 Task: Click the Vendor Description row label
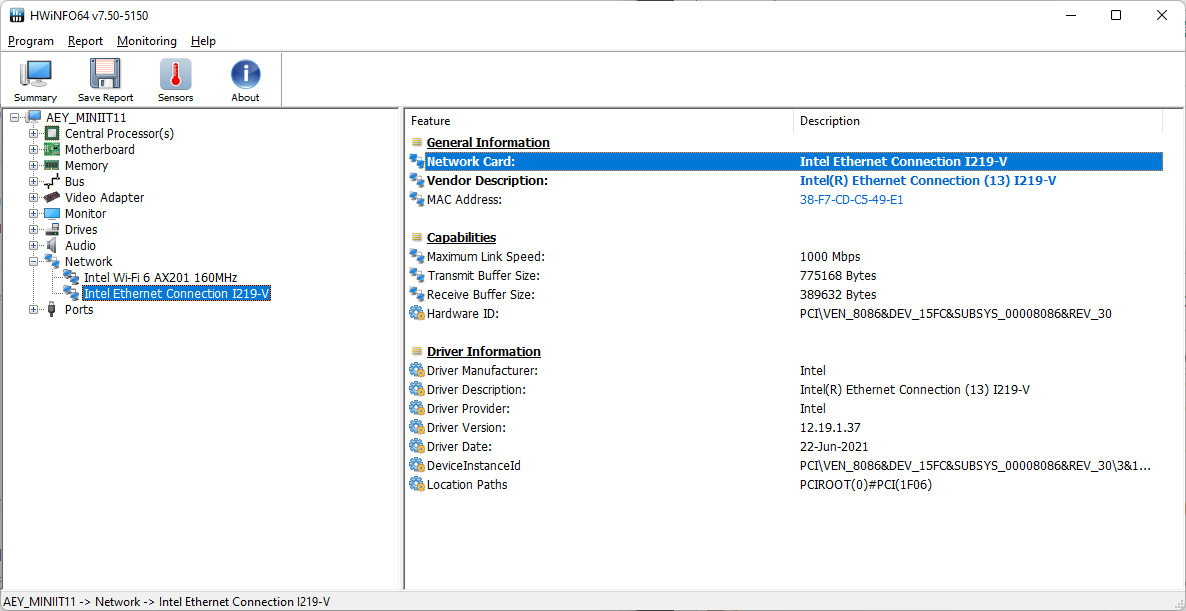[487, 181]
